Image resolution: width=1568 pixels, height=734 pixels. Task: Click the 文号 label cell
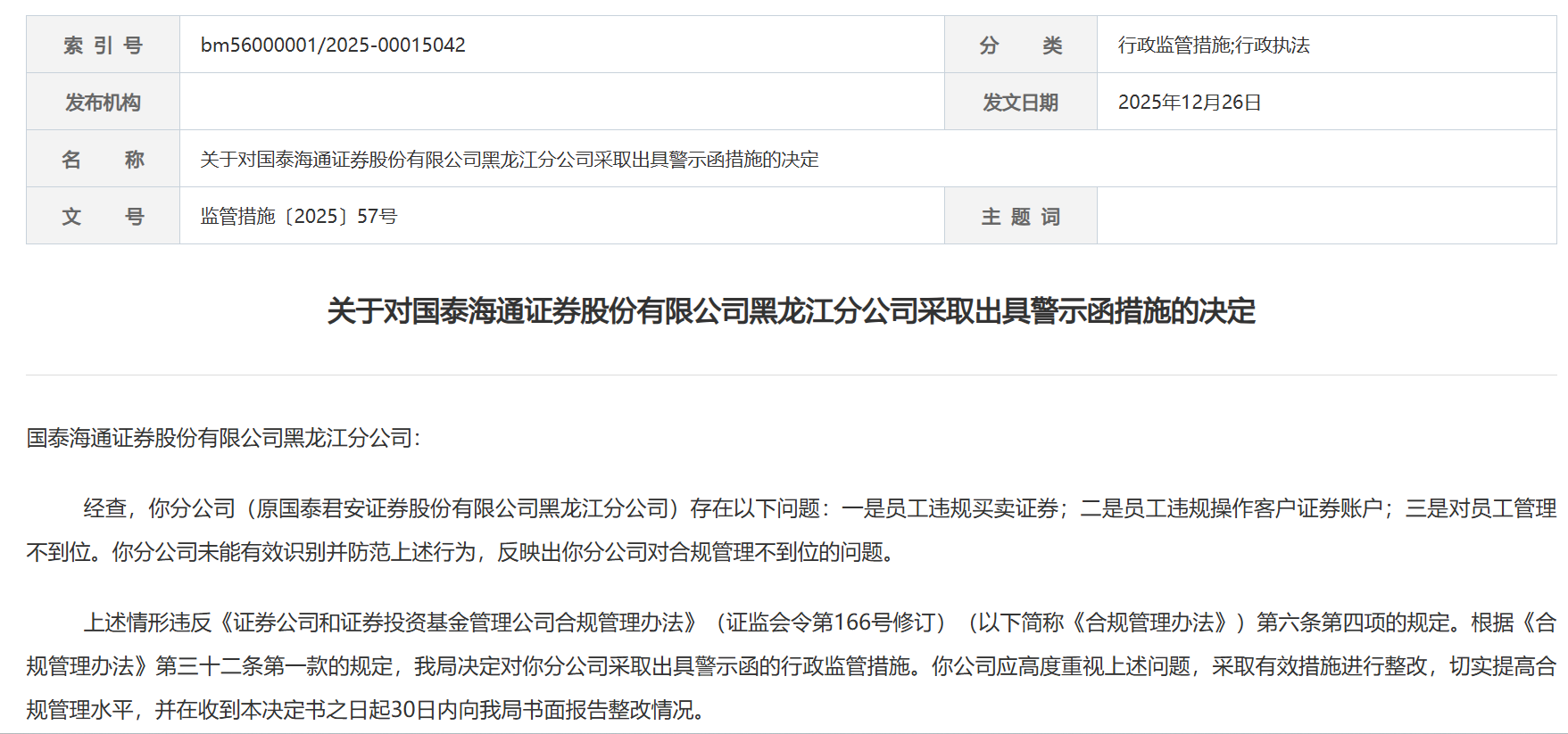click(x=103, y=216)
